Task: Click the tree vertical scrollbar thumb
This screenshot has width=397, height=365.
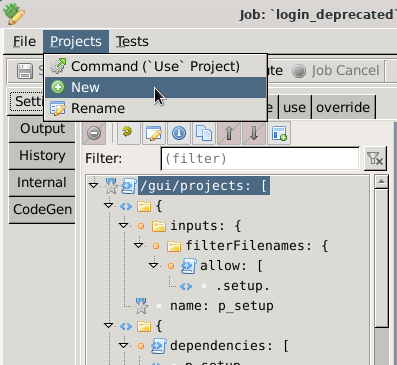Action: coord(381,258)
